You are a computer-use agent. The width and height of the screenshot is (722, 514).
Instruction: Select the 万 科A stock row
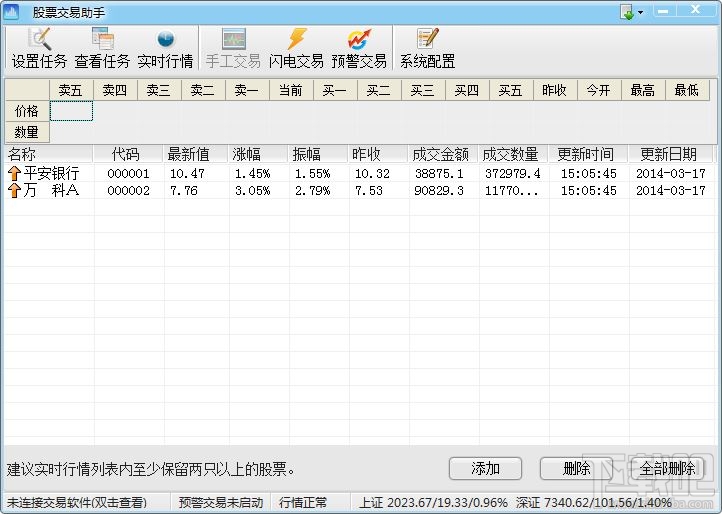tap(359, 190)
